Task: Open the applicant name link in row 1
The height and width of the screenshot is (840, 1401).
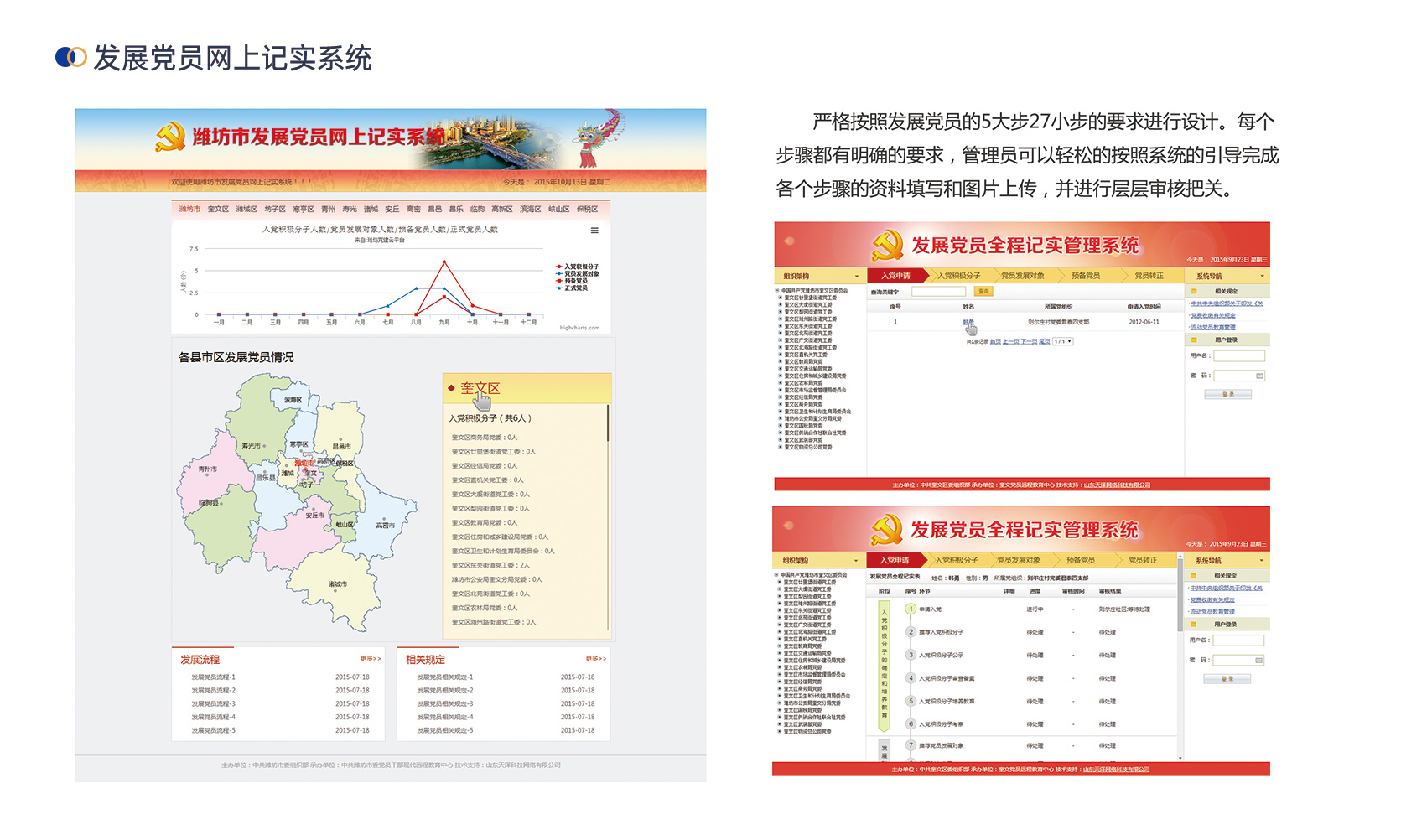Action: [x=968, y=322]
